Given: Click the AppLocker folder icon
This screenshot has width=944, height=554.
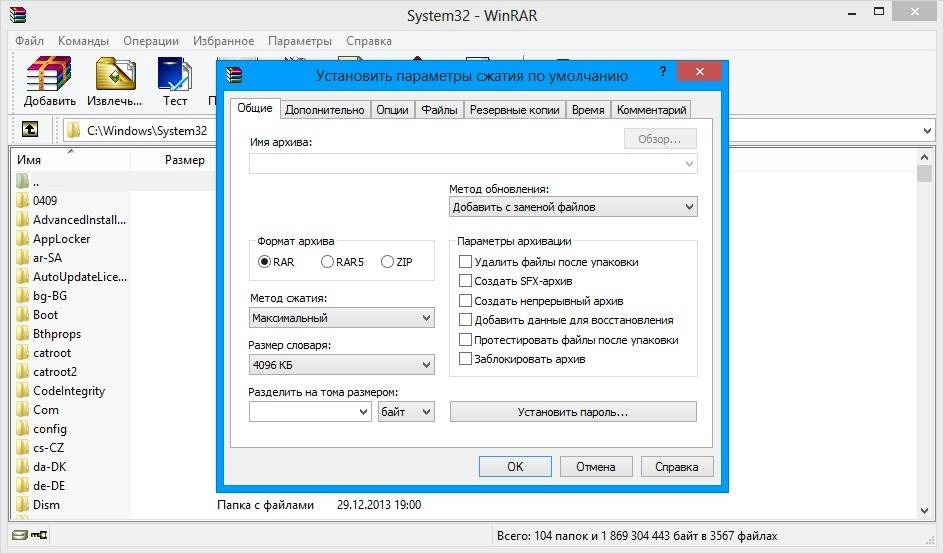Looking at the screenshot, I should (x=23, y=238).
